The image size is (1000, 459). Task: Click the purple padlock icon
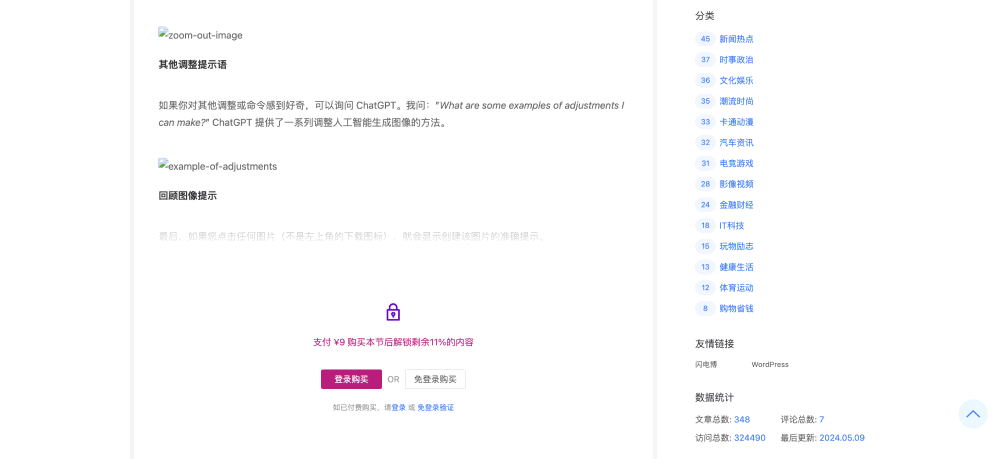click(x=393, y=312)
